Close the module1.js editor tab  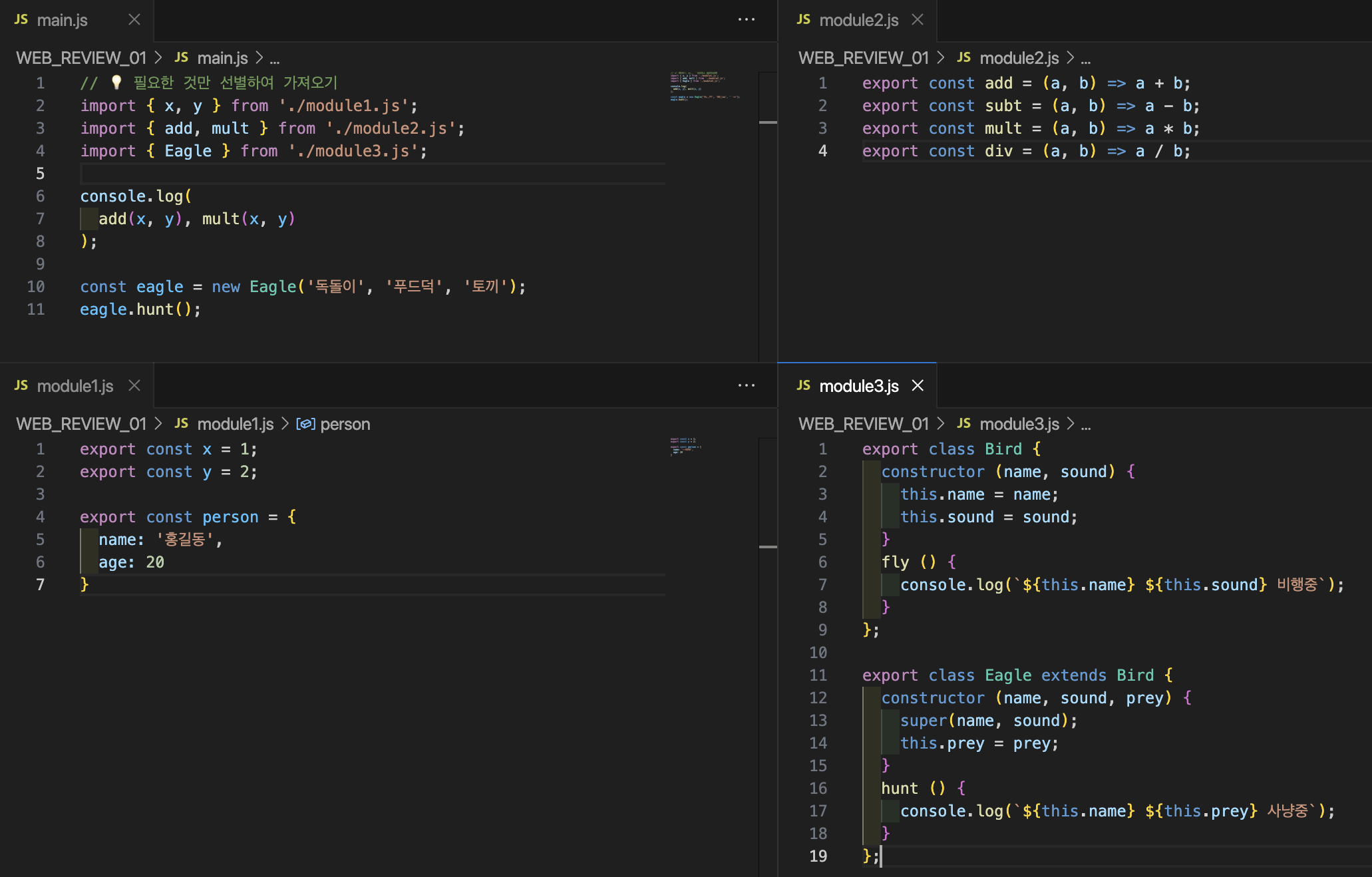[134, 386]
